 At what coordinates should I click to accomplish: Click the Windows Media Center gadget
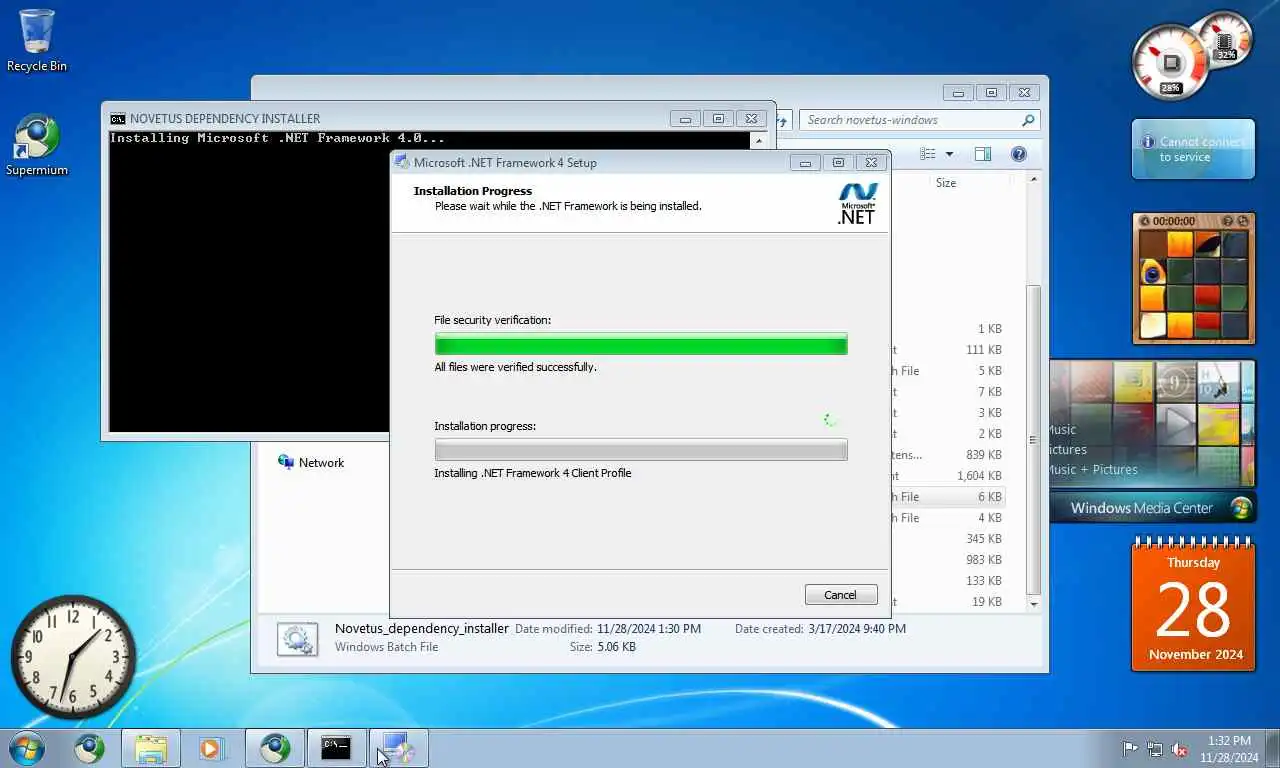click(1152, 441)
